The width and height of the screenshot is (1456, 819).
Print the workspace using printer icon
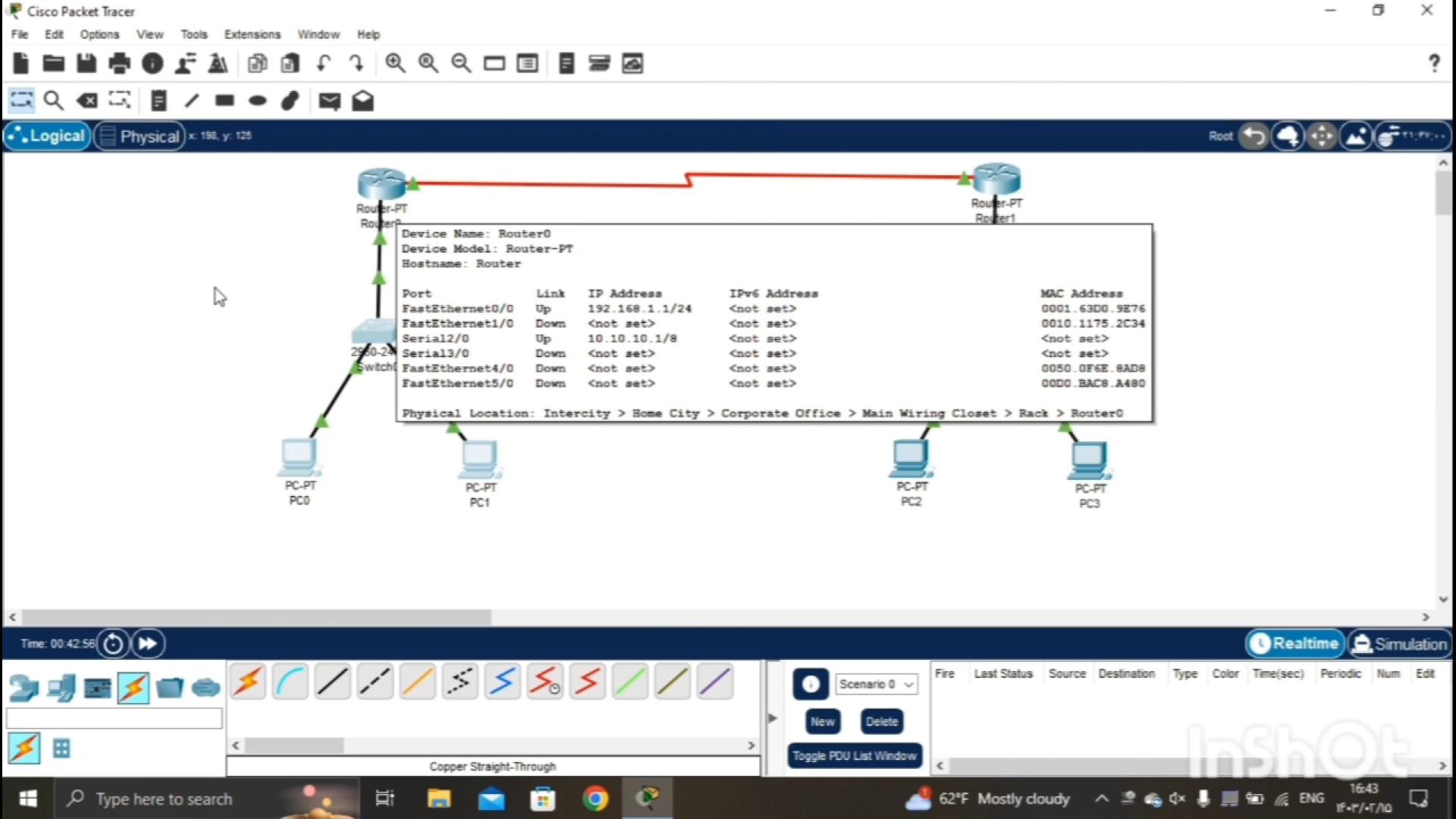point(119,64)
